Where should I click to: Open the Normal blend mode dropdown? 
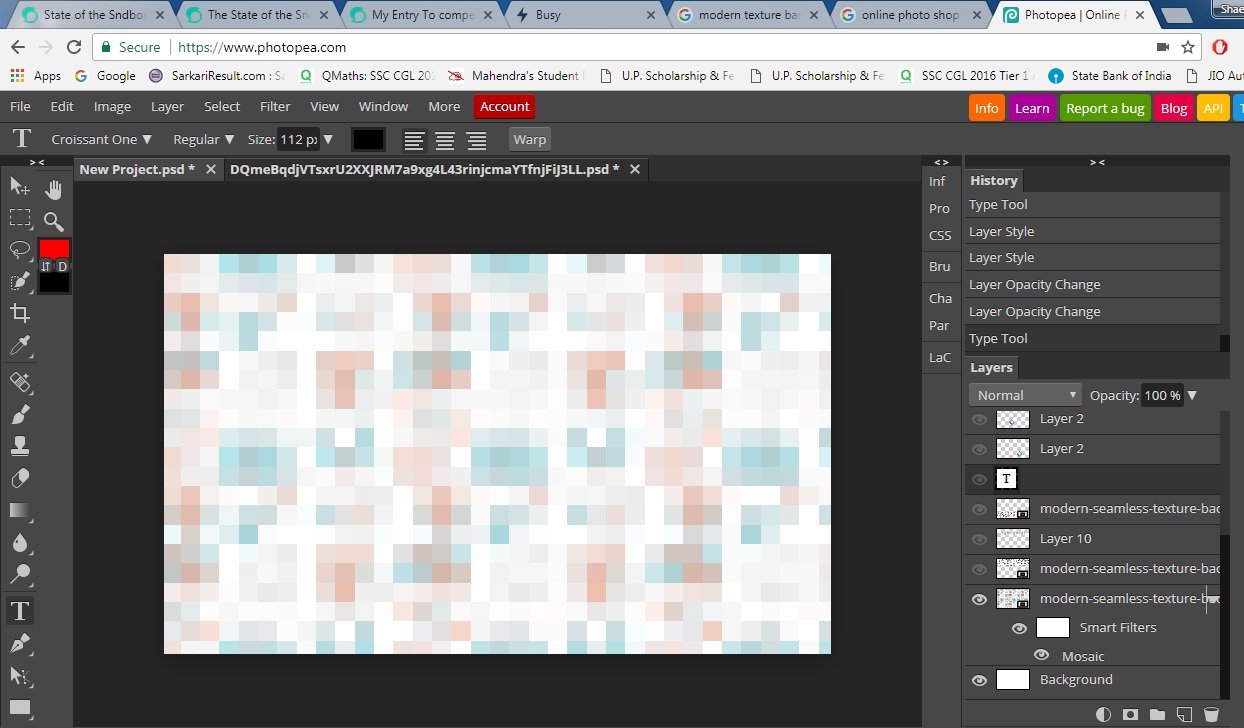click(1025, 395)
